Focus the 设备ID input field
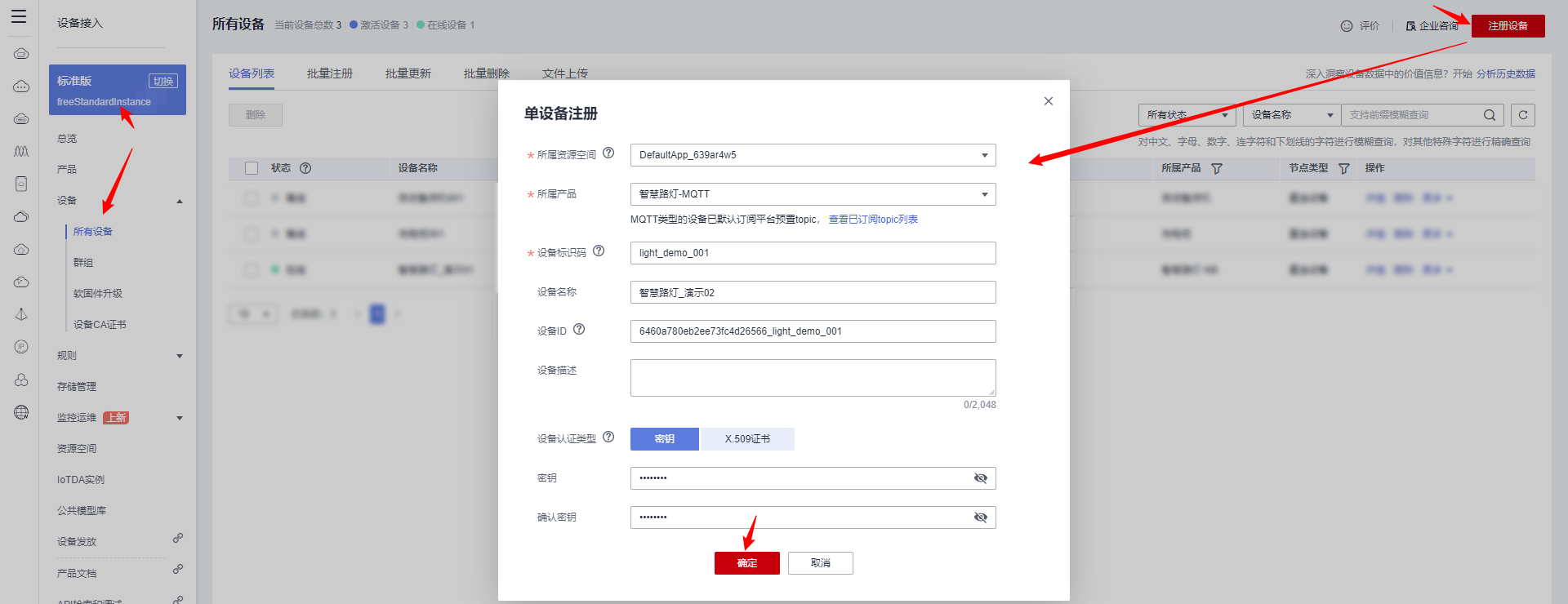Image resolution: width=1568 pixels, height=604 pixels. click(x=813, y=331)
